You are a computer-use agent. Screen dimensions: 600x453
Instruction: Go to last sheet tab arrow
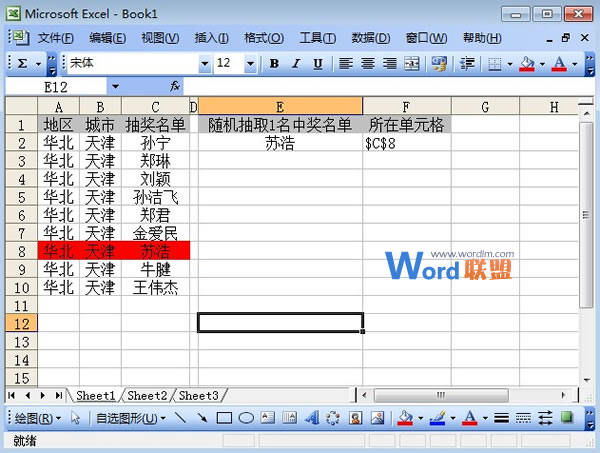pyautogui.click(x=58, y=395)
